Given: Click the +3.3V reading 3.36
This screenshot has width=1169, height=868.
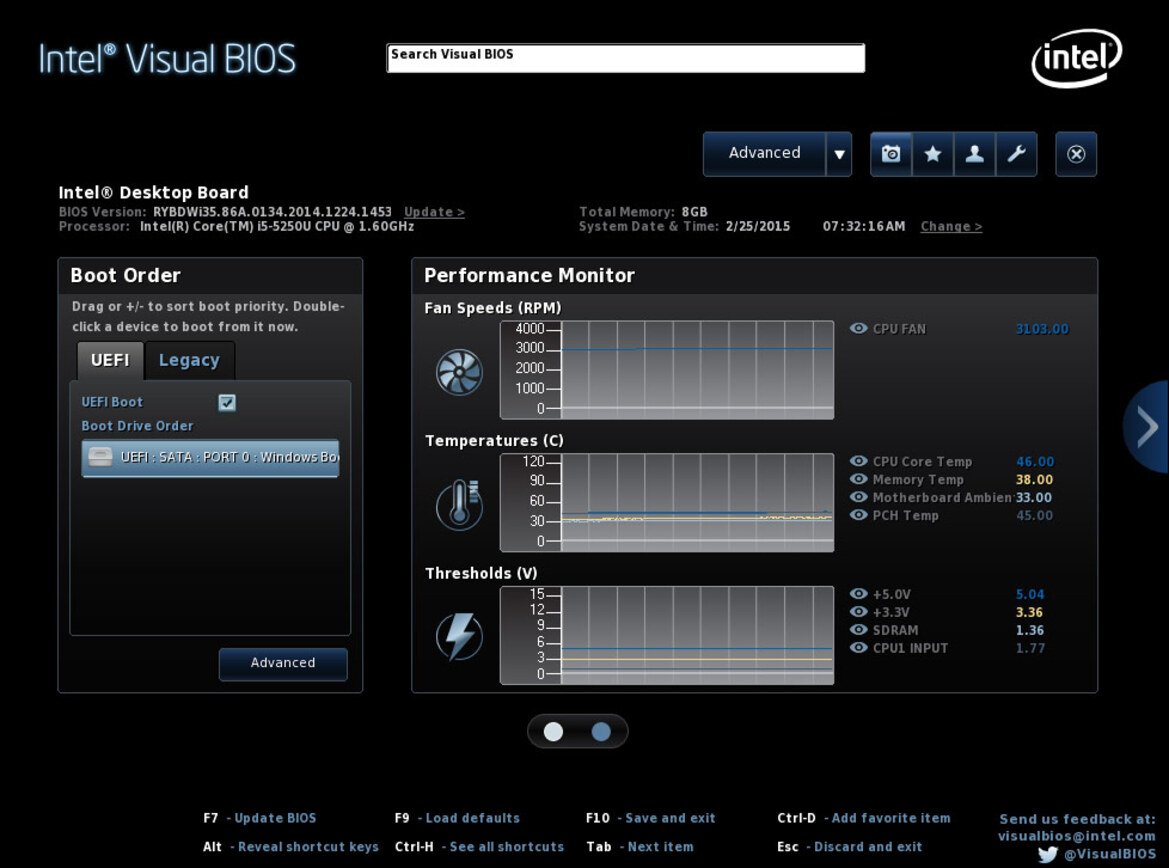Looking at the screenshot, I should (x=1029, y=612).
